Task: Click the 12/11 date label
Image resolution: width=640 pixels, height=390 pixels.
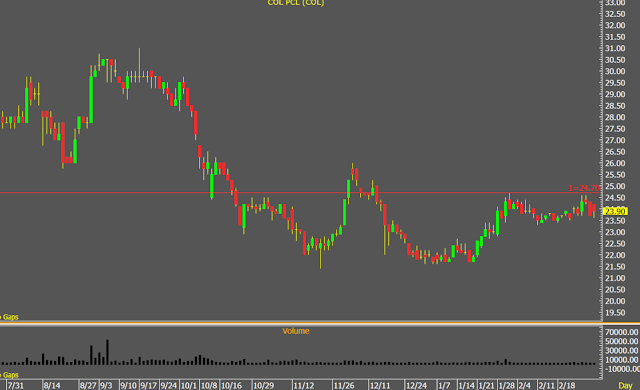Action: click(380, 386)
